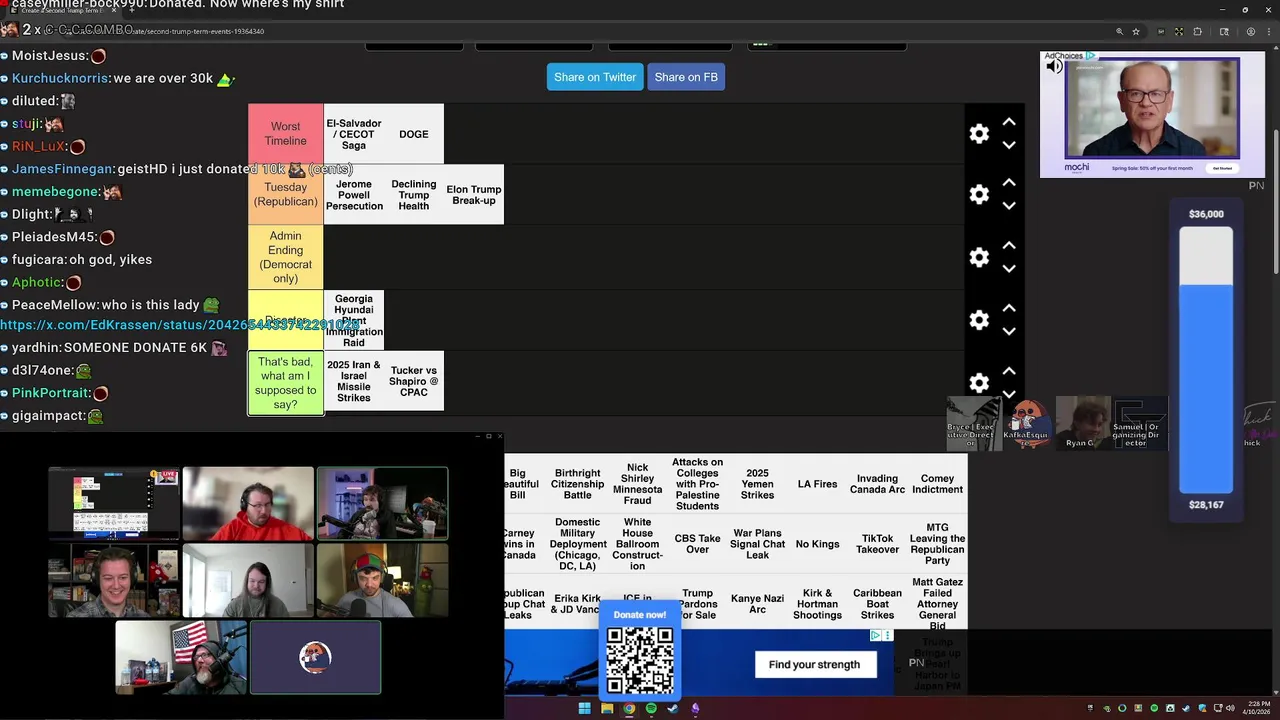The image size is (1280, 720).
Task: Select the Tucker vs Shapiro @ CPAC card
Action: pos(414,381)
